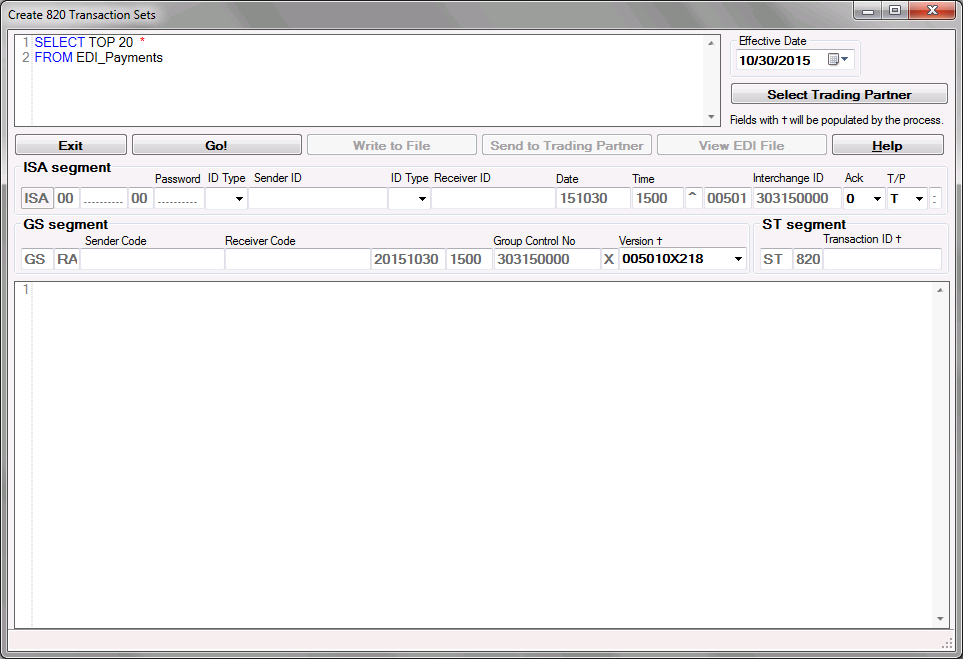The height and width of the screenshot is (659, 963).
Task: Click the Select Trading Partner button
Action: 839,95
